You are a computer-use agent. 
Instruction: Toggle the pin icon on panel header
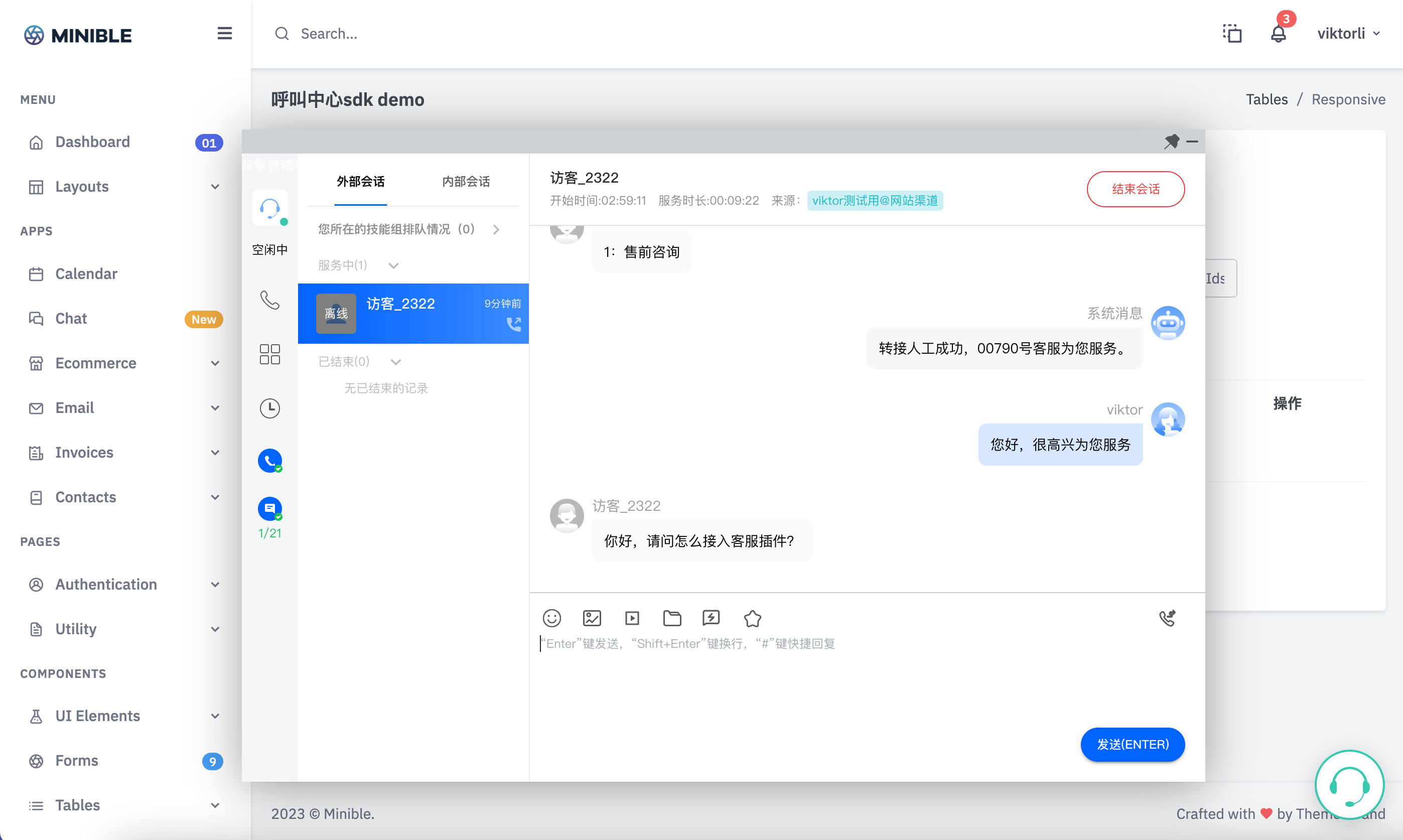click(1171, 142)
